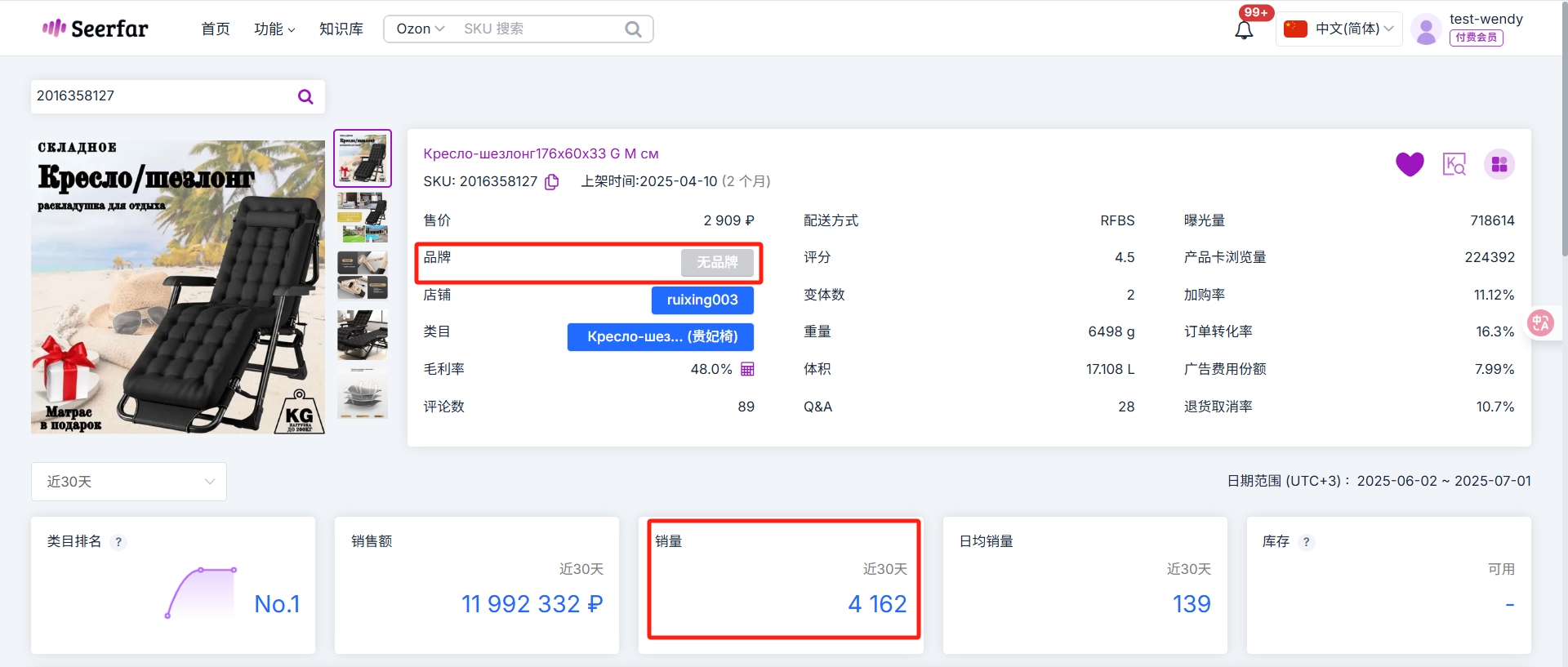
Task: Click the China flag icon
Action: (1295, 29)
